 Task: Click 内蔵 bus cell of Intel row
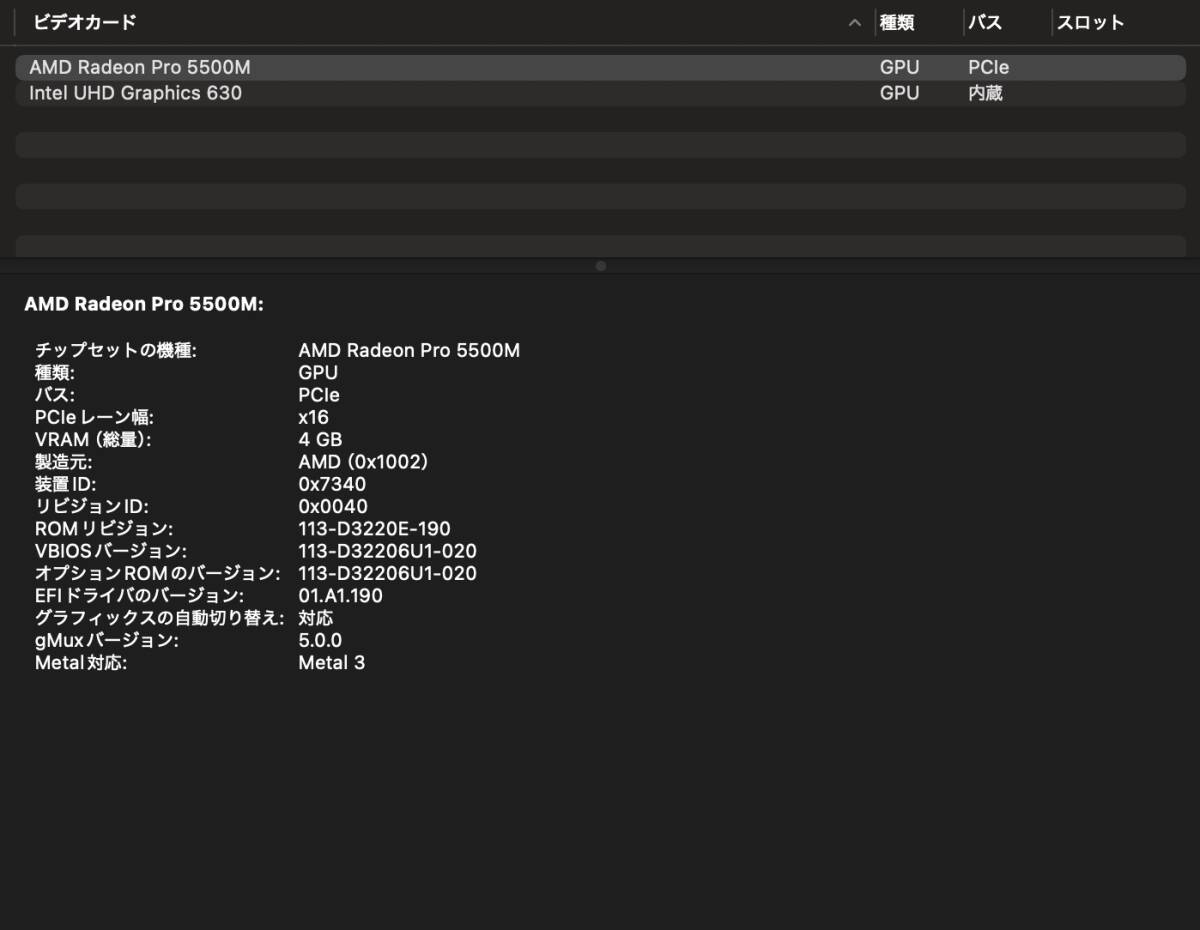[985, 93]
